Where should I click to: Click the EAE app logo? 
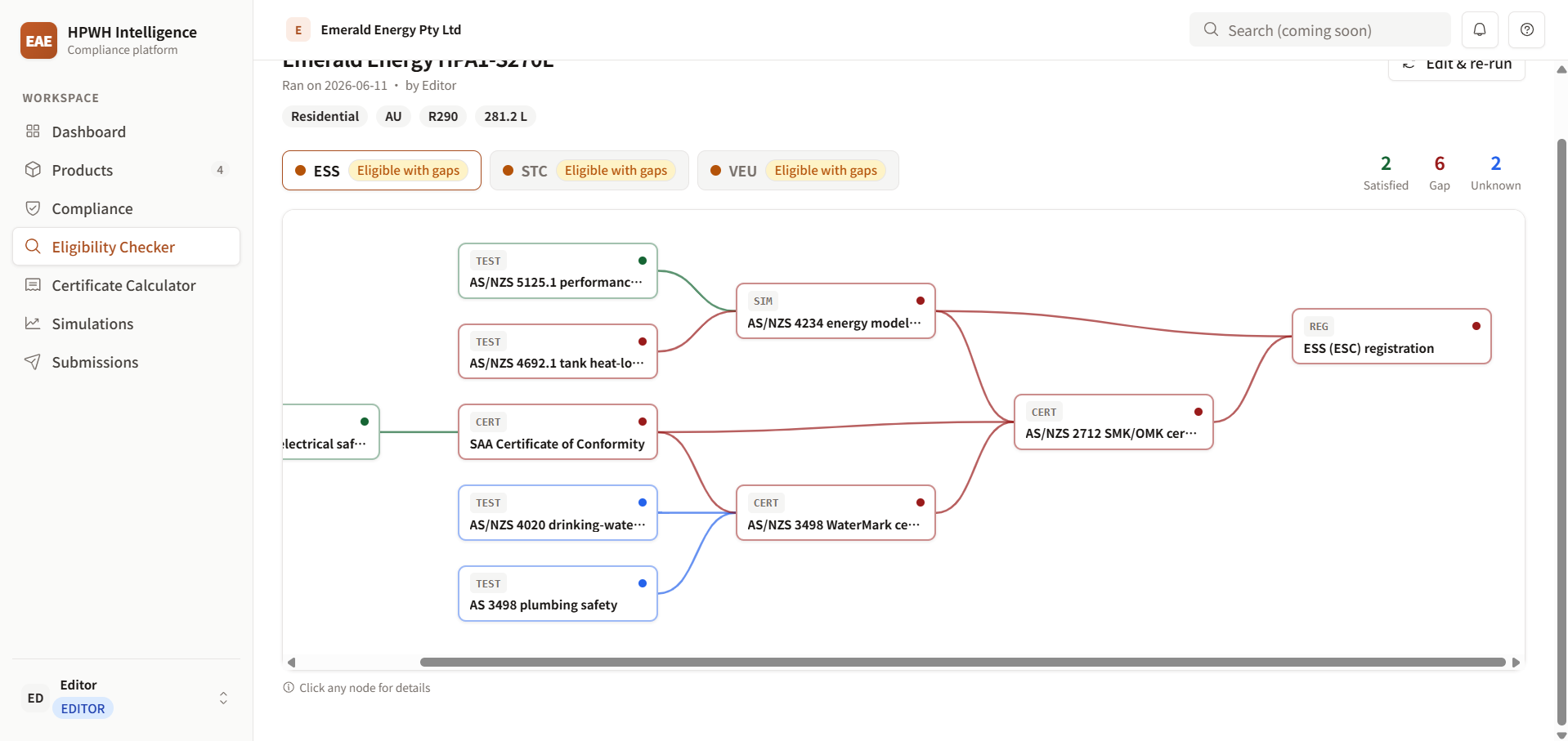[x=38, y=41]
